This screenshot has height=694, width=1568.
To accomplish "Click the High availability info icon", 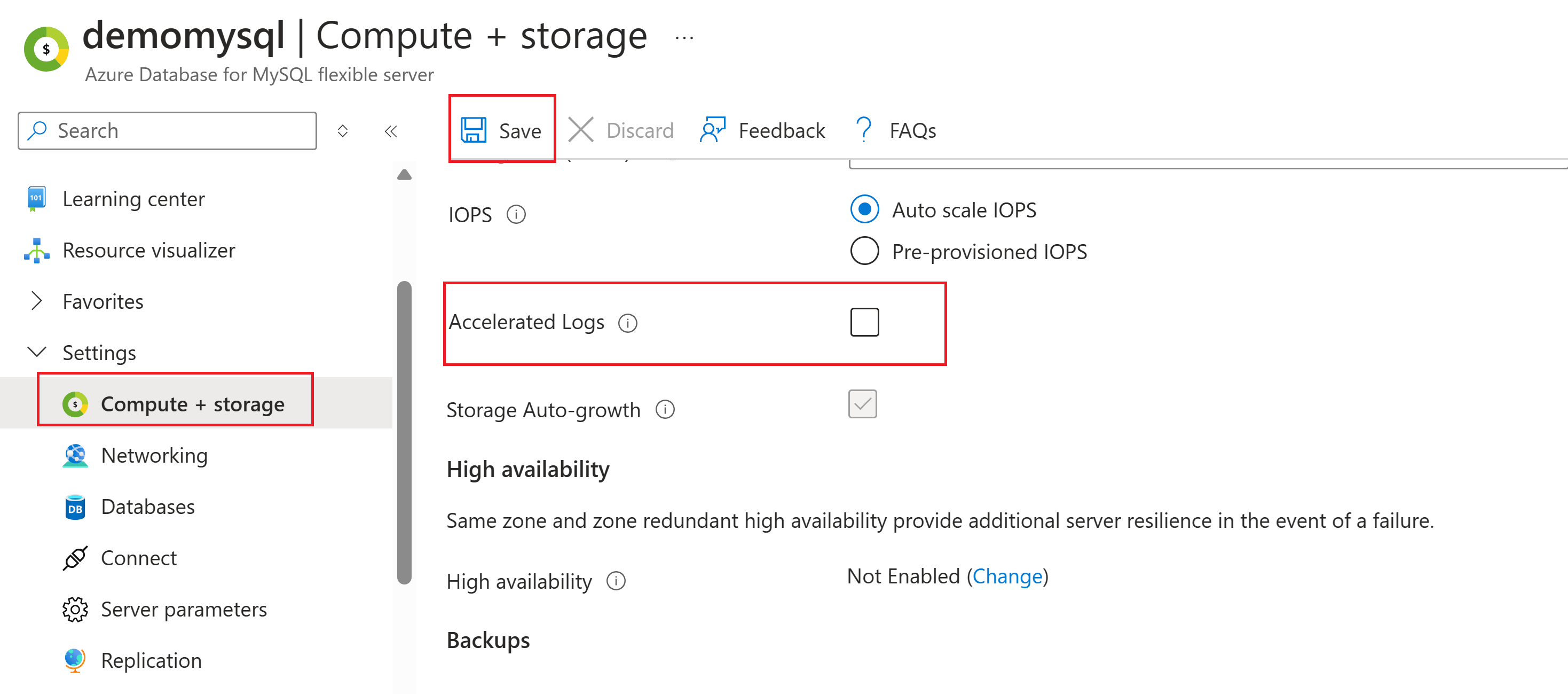I will point(616,581).
